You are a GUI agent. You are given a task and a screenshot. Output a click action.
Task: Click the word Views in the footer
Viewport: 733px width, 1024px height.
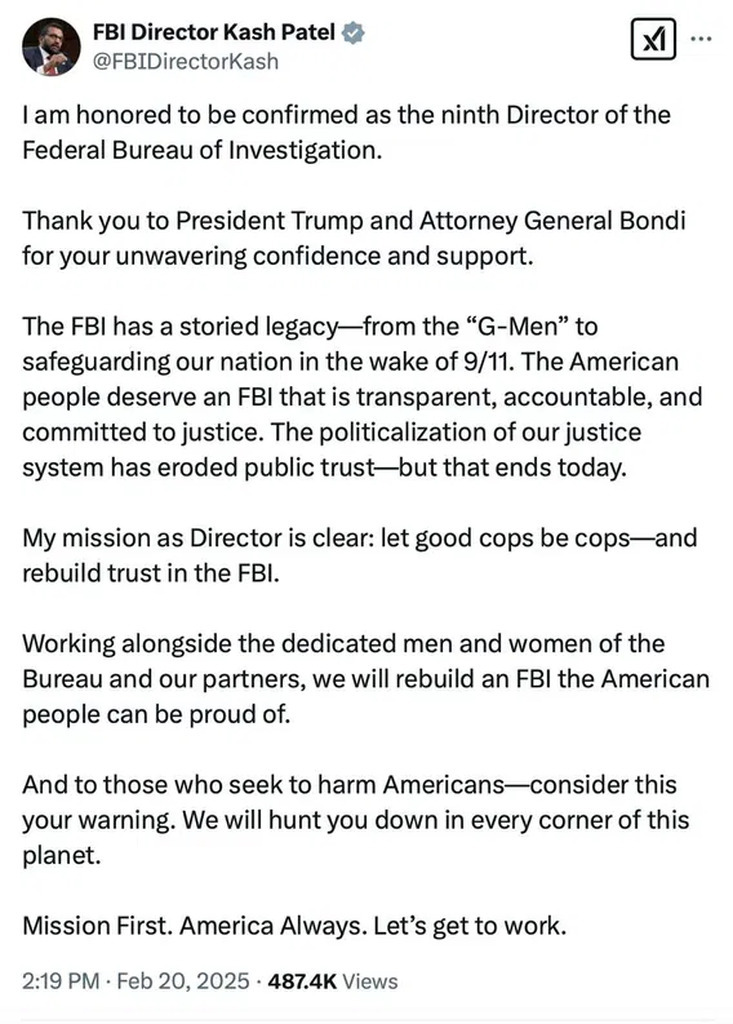tap(370, 981)
